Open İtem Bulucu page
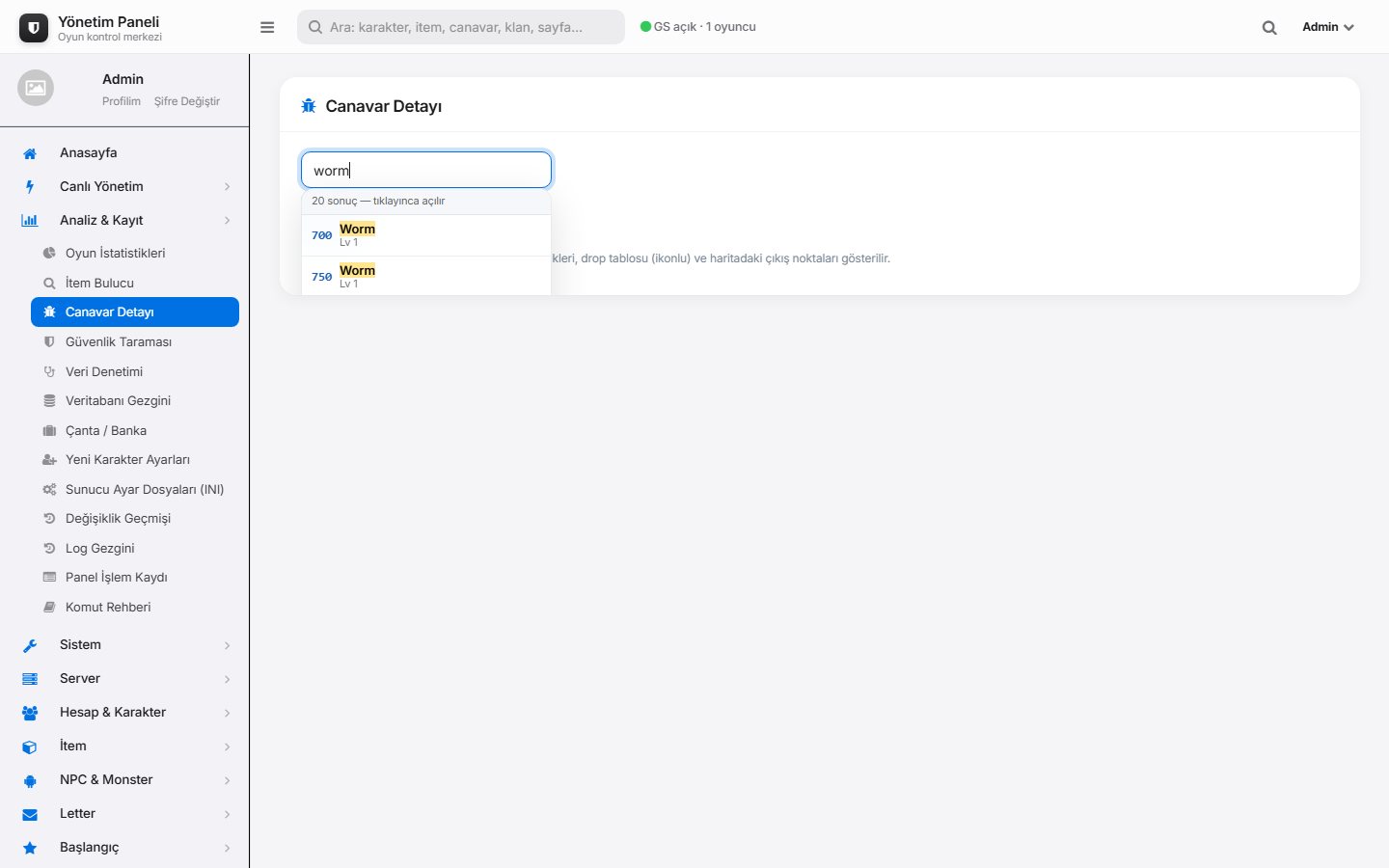This screenshot has height=868, width=1389. pos(135,284)
